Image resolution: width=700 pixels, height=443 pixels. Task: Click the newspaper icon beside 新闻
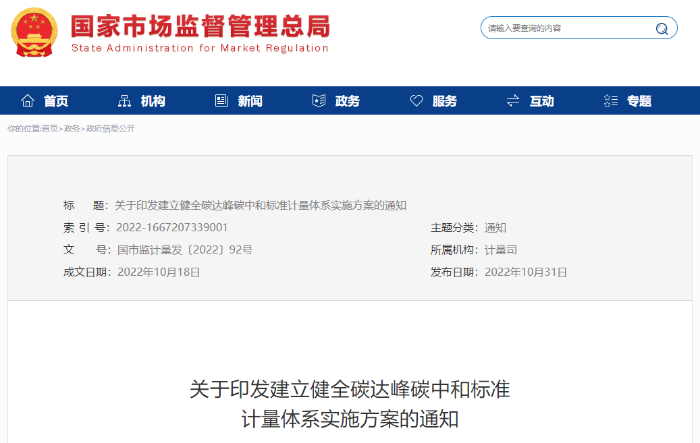point(221,101)
